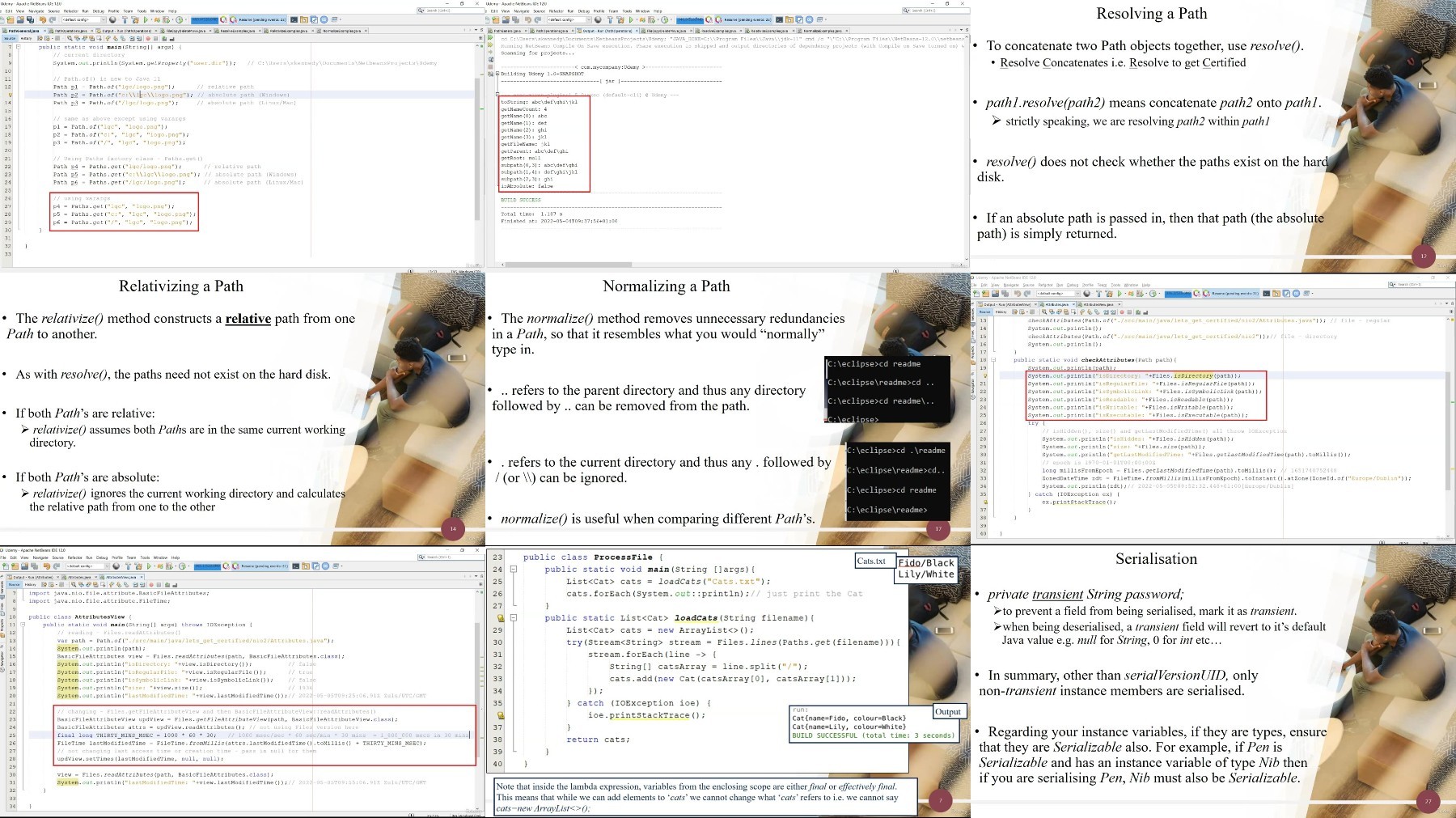This screenshot has width=1456, height=818.
Task: Click Redo in the PathGeneral.java NetBeans window
Action: click(53, 19)
